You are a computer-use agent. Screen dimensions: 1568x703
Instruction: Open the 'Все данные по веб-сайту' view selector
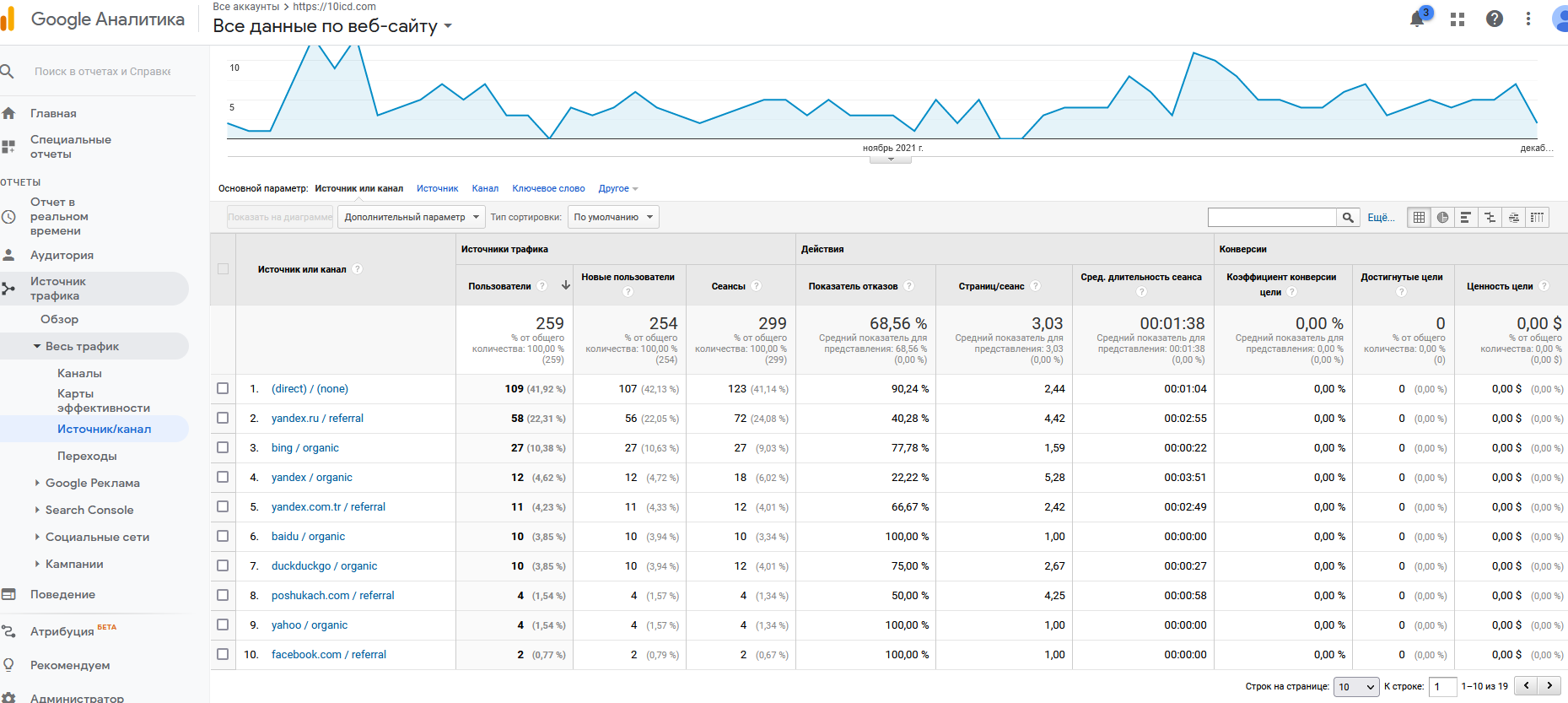(332, 26)
